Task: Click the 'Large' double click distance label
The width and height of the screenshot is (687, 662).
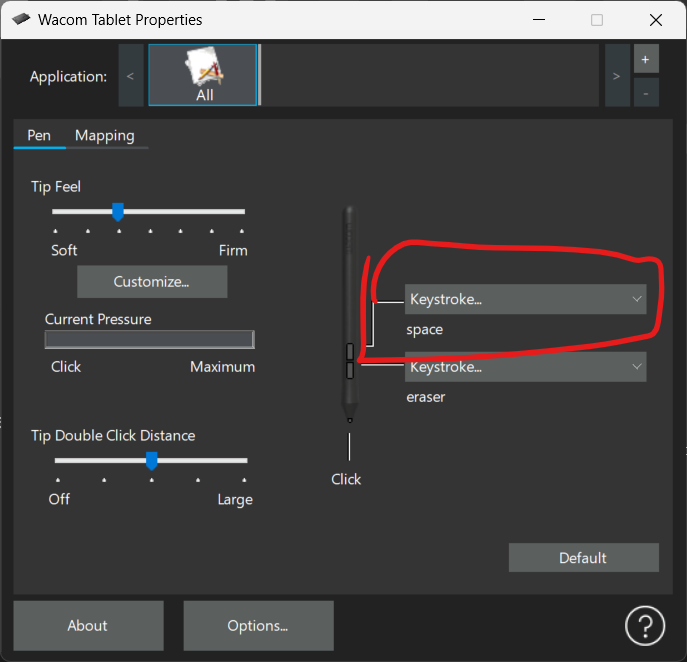Action: point(235,499)
